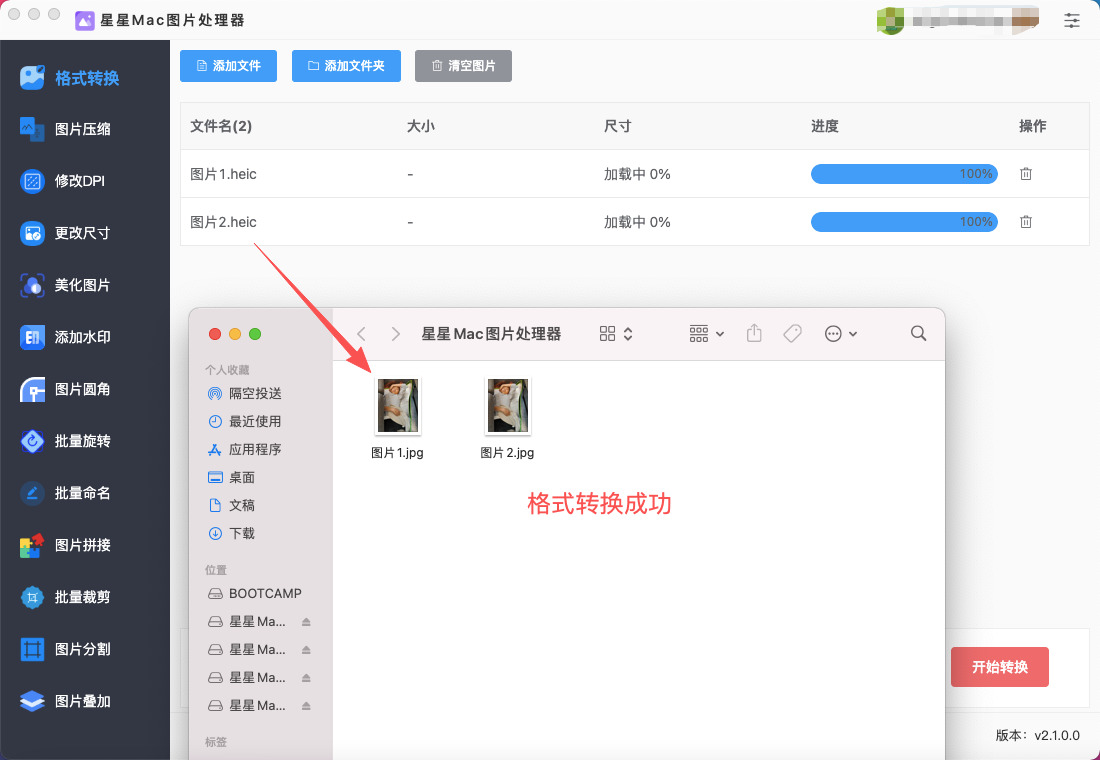
Task: Click the 文件名(2) column header
Action: point(221,126)
